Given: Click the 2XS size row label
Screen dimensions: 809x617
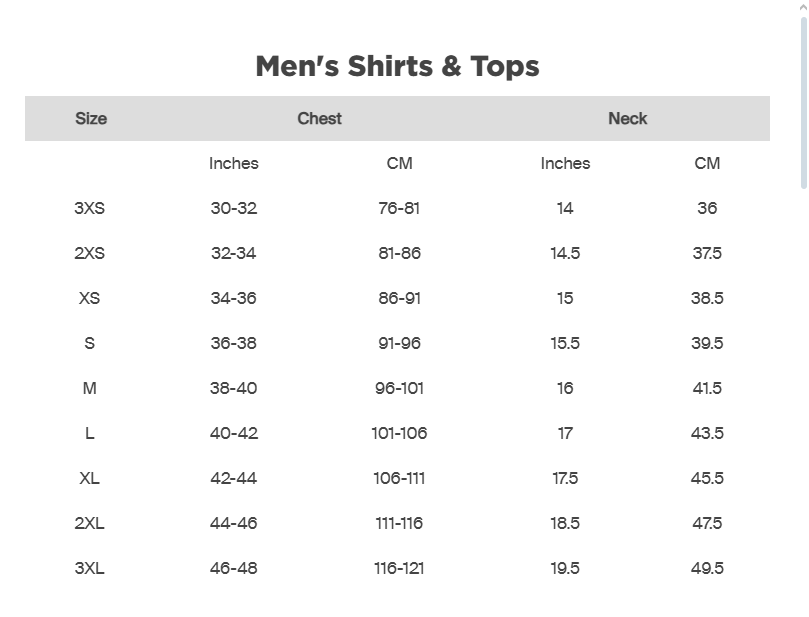Looking at the screenshot, I should click(89, 253).
